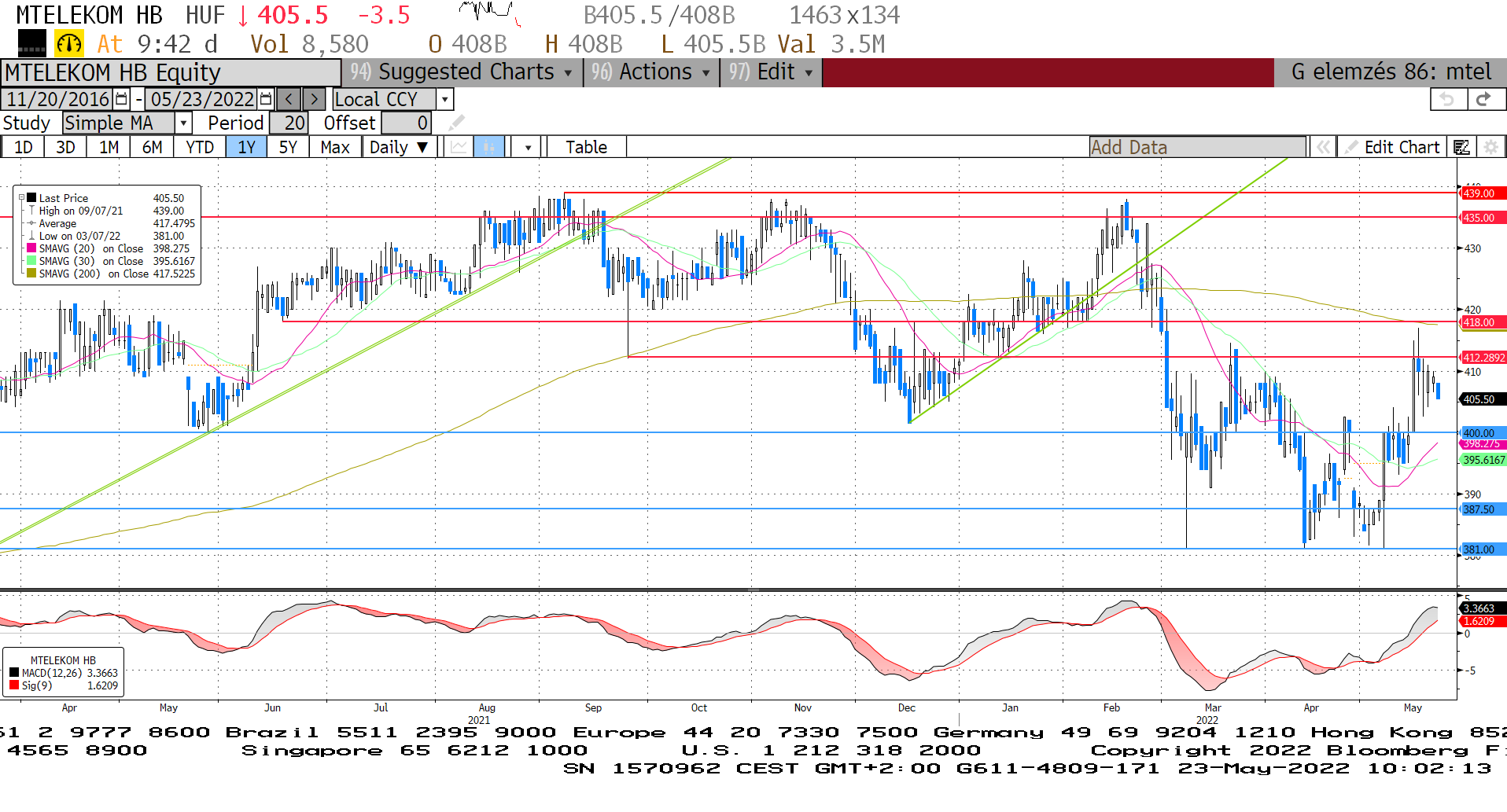Click the Offset input field
The height and width of the screenshot is (812, 1507).
(406, 123)
